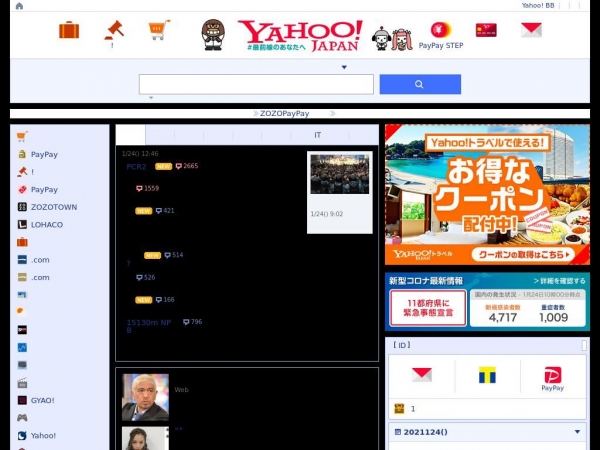
Task: Open the Yahoo! BB link at top right
Action: [538, 5]
